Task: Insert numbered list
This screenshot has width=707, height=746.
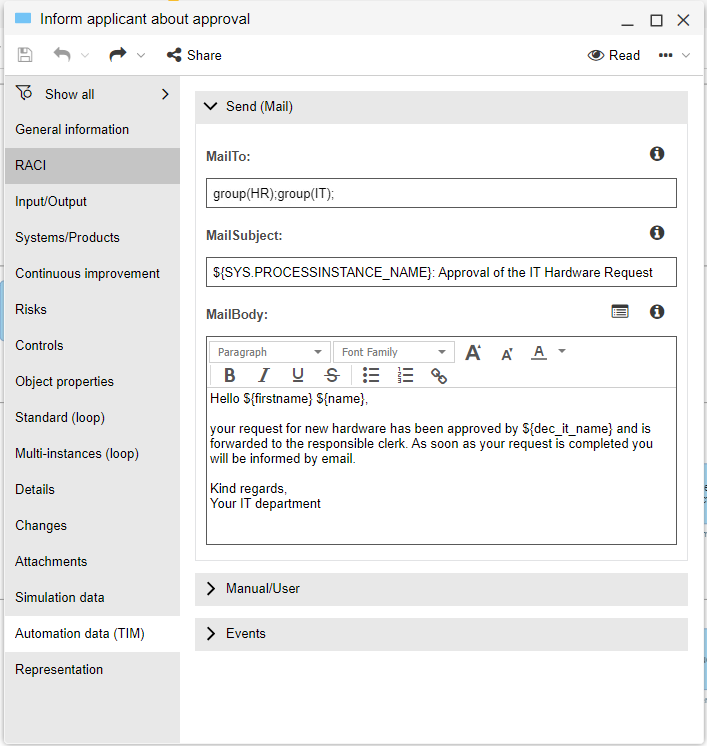Action: pyautogui.click(x=405, y=375)
